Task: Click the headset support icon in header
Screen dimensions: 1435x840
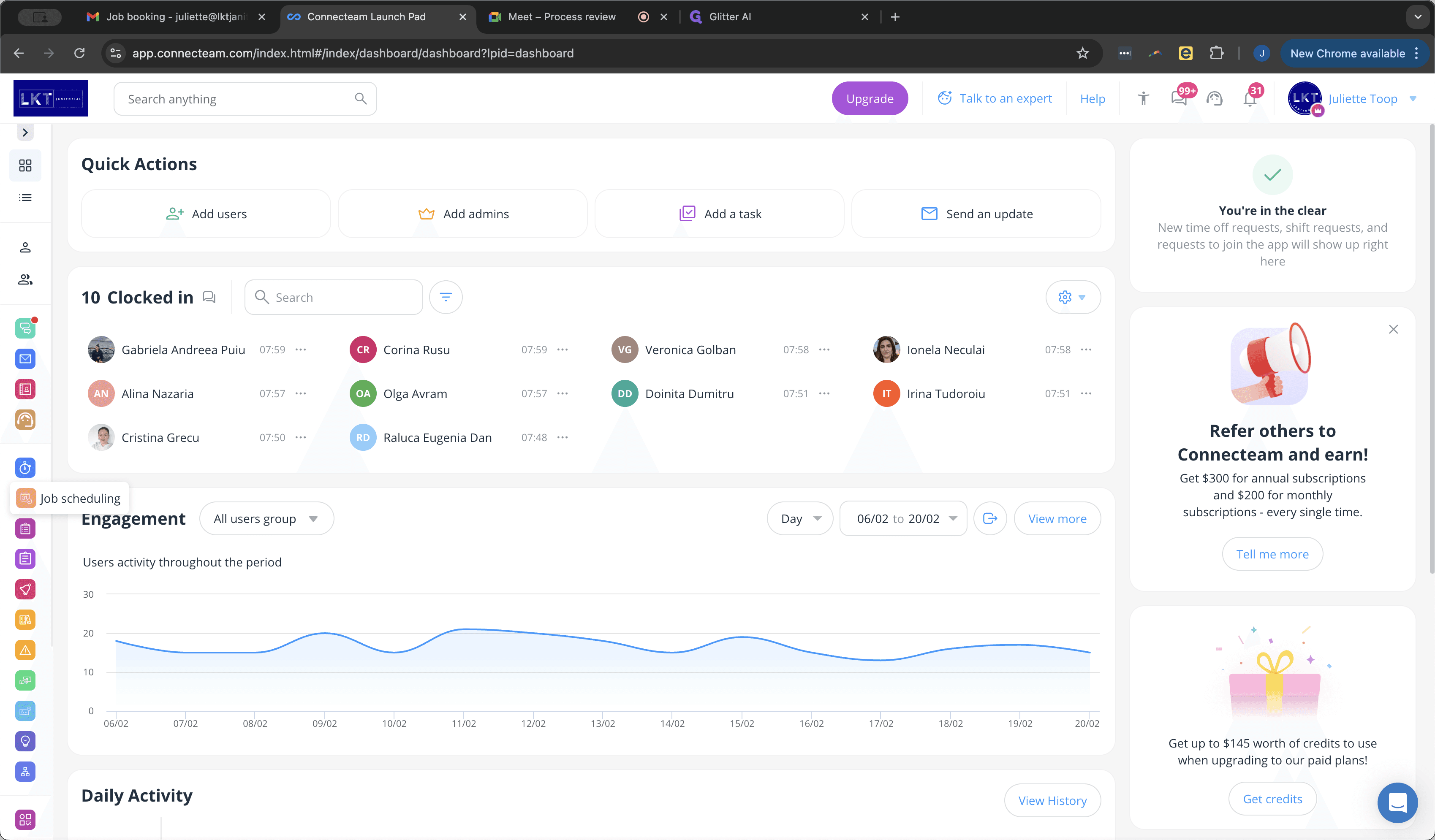Action: click(x=1215, y=98)
